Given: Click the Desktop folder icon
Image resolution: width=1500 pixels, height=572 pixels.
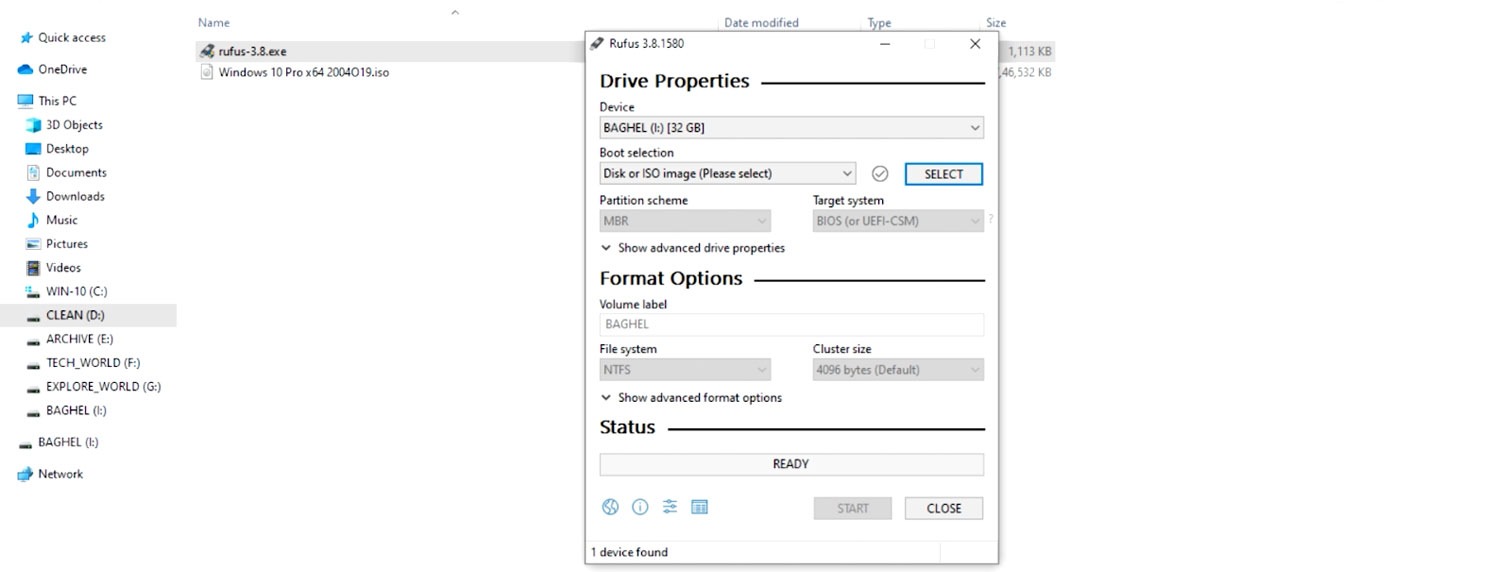Looking at the screenshot, I should (x=33, y=149).
